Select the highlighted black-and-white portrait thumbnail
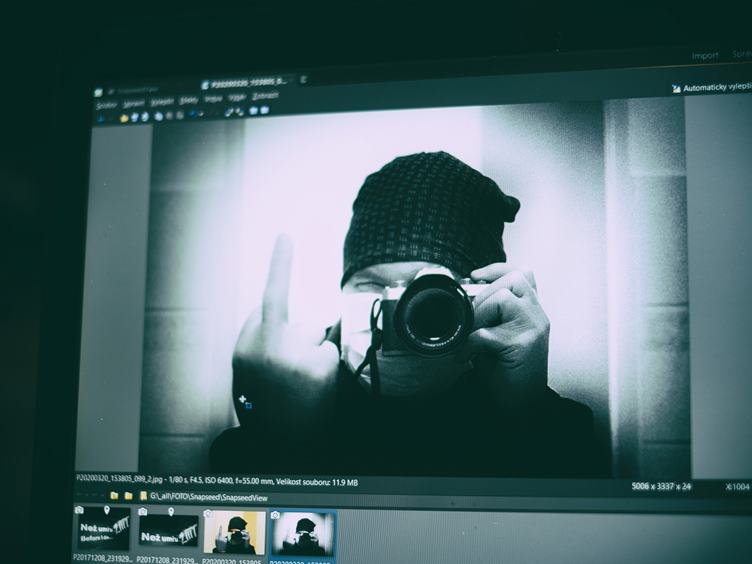This screenshot has height=564, width=752. pyautogui.click(x=303, y=534)
